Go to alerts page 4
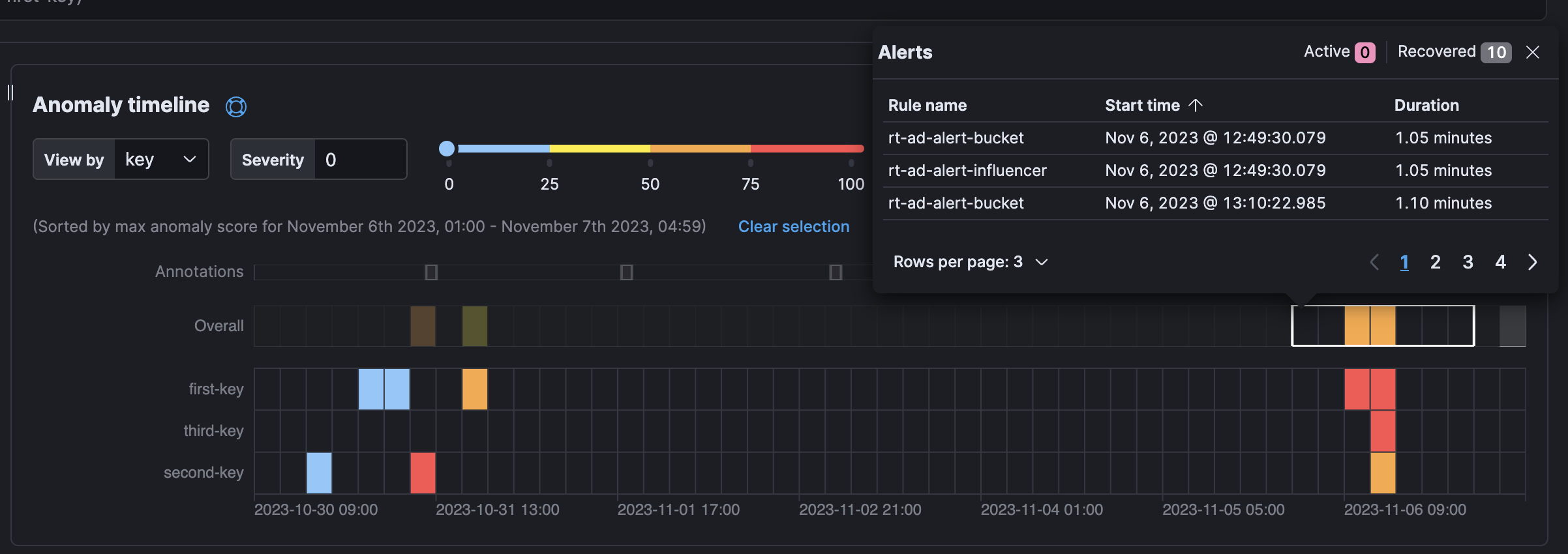1568x554 pixels. tap(1501, 262)
